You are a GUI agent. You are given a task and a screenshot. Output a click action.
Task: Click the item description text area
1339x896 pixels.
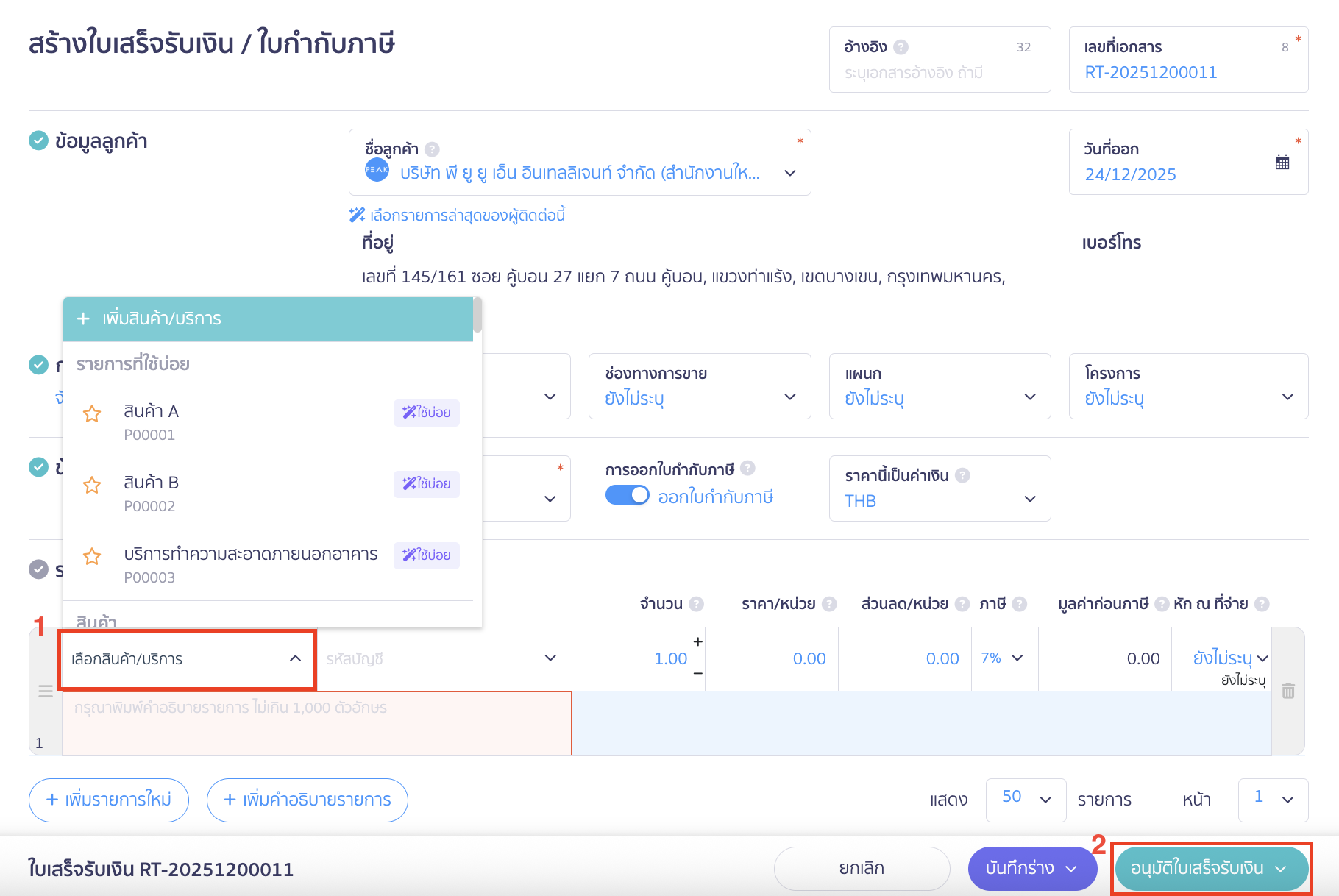point(316,723)
